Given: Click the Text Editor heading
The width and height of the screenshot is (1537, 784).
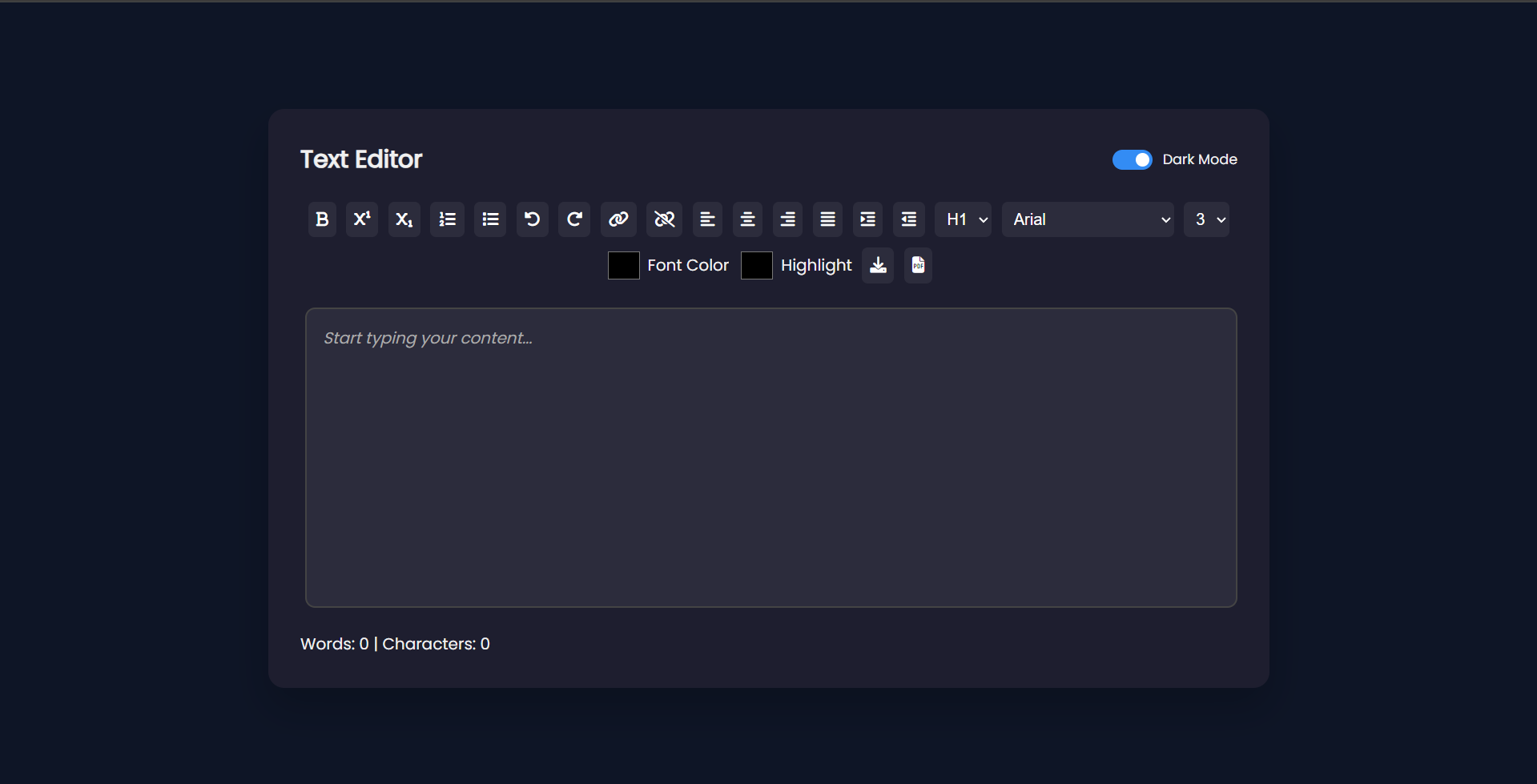Looking at the screenshot, I should [361, 159].
